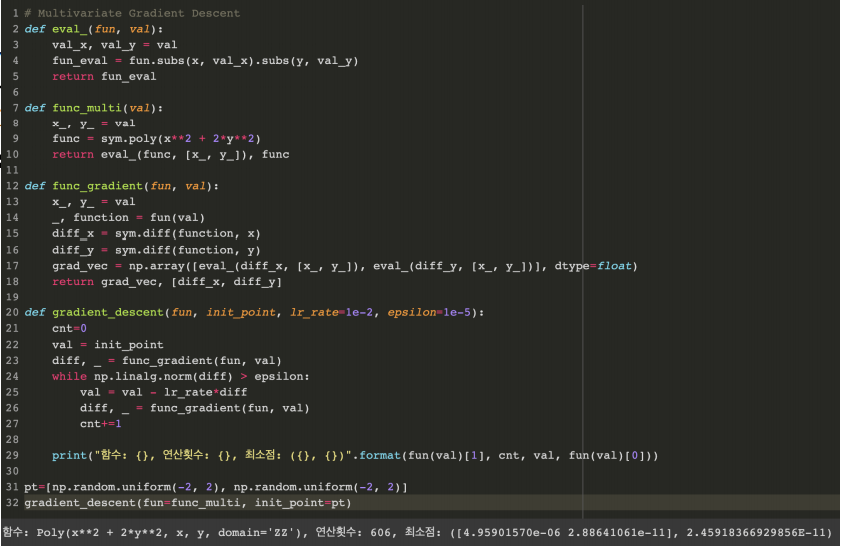Click 'gradient_descent(fun=func_multi' on line 32
The image size is (841, 547).
[132, 503]
